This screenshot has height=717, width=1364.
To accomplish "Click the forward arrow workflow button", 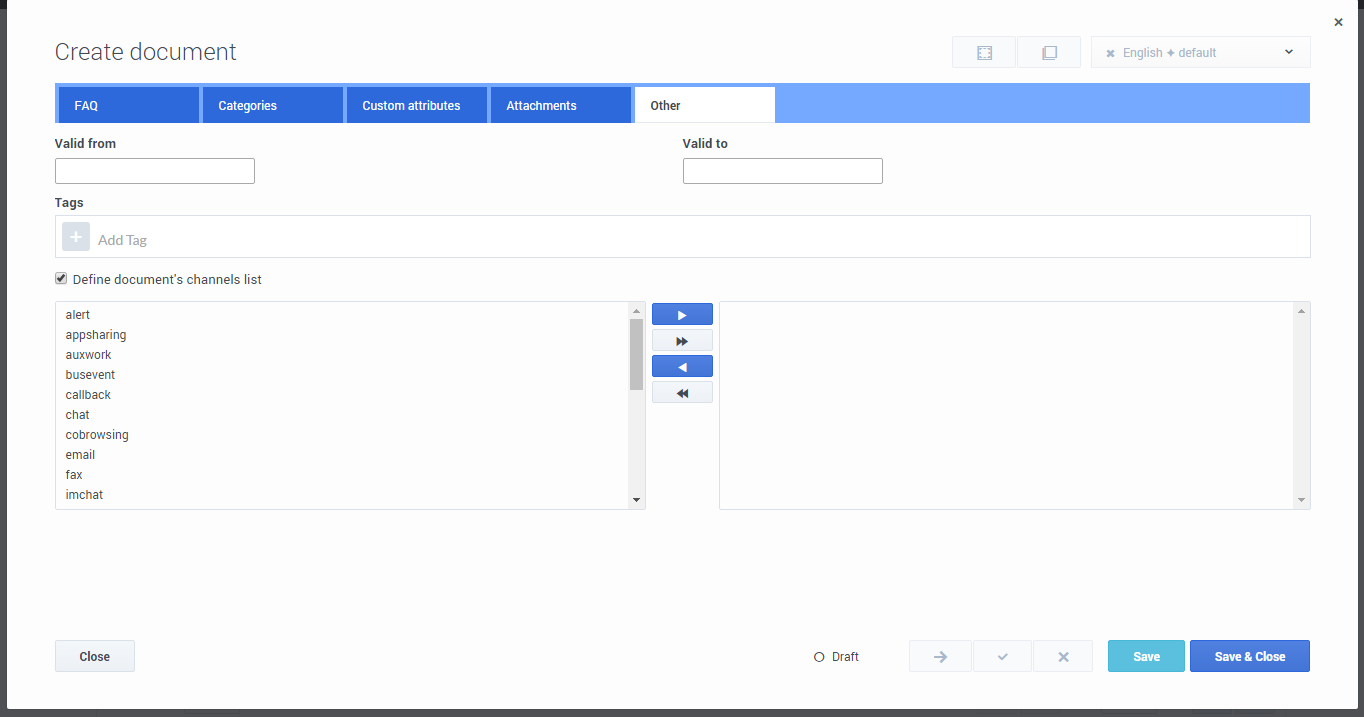I will click(940, 657).
